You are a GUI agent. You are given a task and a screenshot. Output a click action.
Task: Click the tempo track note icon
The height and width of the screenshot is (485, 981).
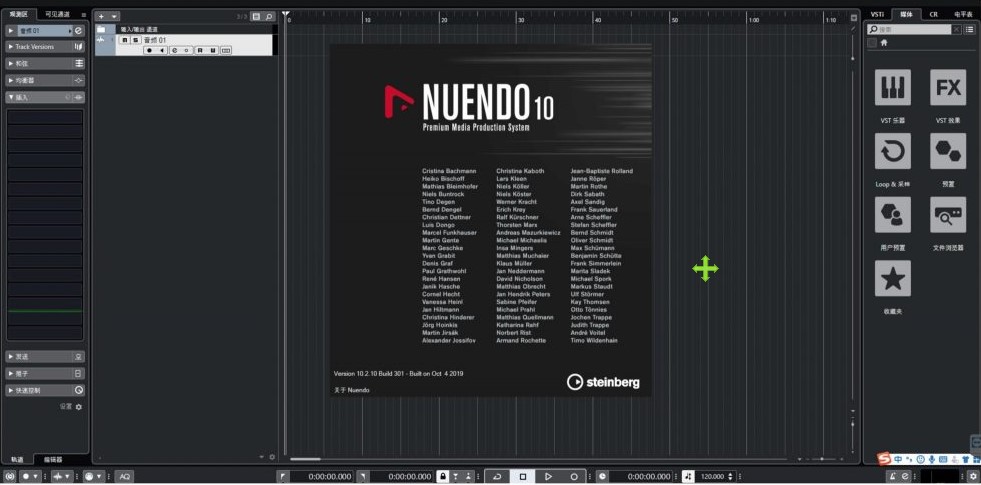tap(688, 476)
